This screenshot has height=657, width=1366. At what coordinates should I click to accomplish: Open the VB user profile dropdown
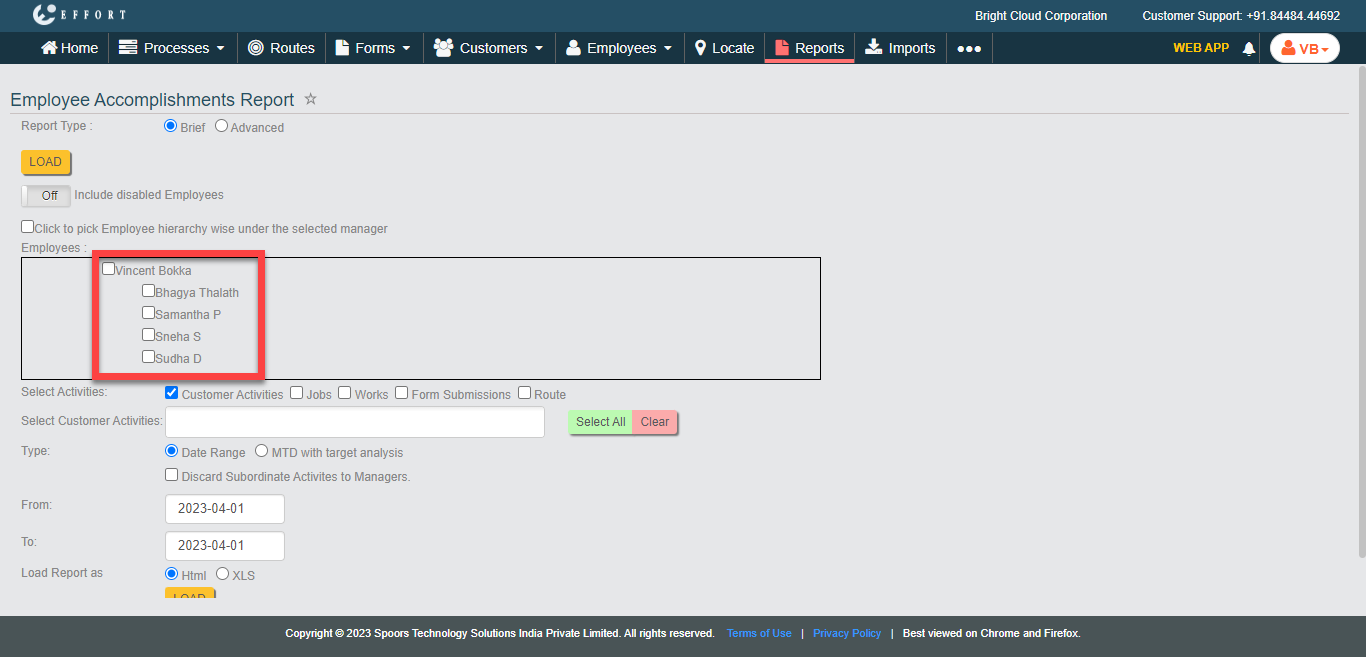[1304, 48]
